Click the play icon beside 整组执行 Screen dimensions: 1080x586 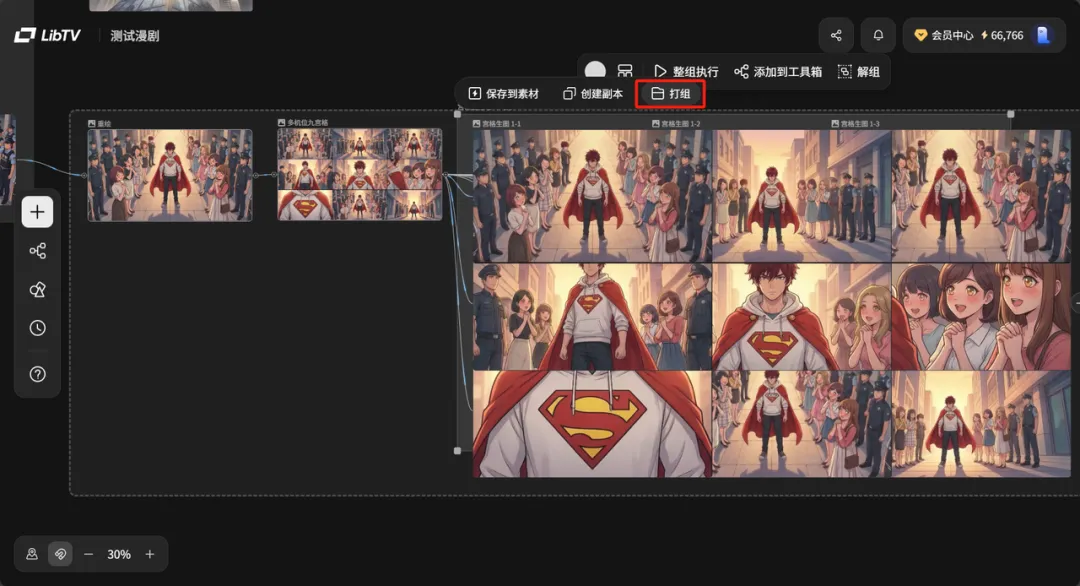pos(660,72)
